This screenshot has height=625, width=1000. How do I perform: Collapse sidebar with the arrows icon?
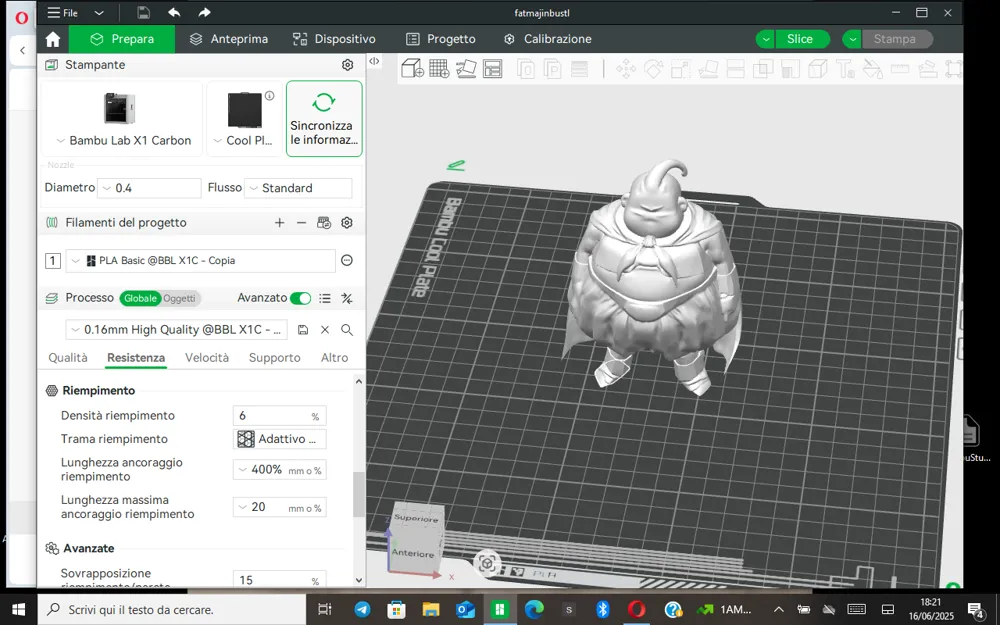[x=374, y=61]
